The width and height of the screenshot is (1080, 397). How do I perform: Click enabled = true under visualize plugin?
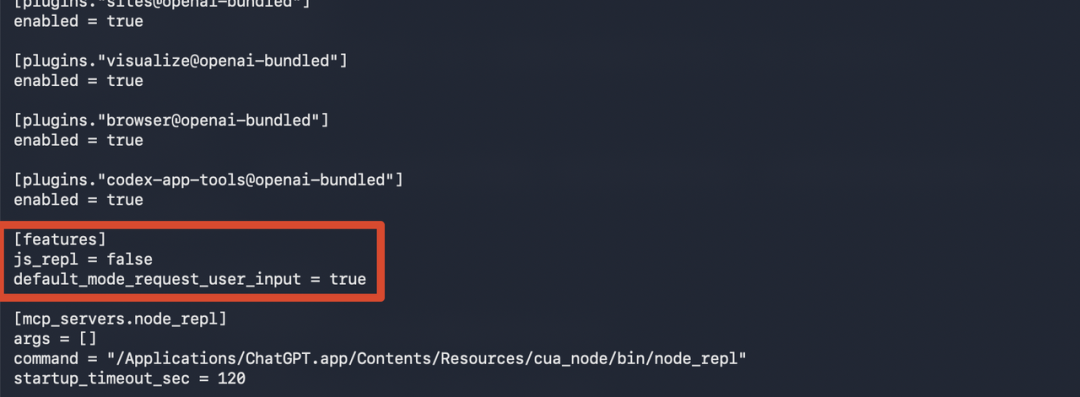pyautogui.click(x=79, y=81)
